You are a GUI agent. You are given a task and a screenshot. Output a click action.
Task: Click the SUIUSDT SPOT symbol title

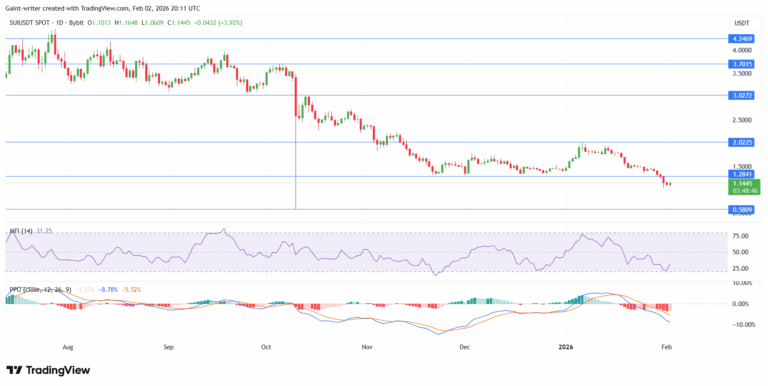pos(30,23)
